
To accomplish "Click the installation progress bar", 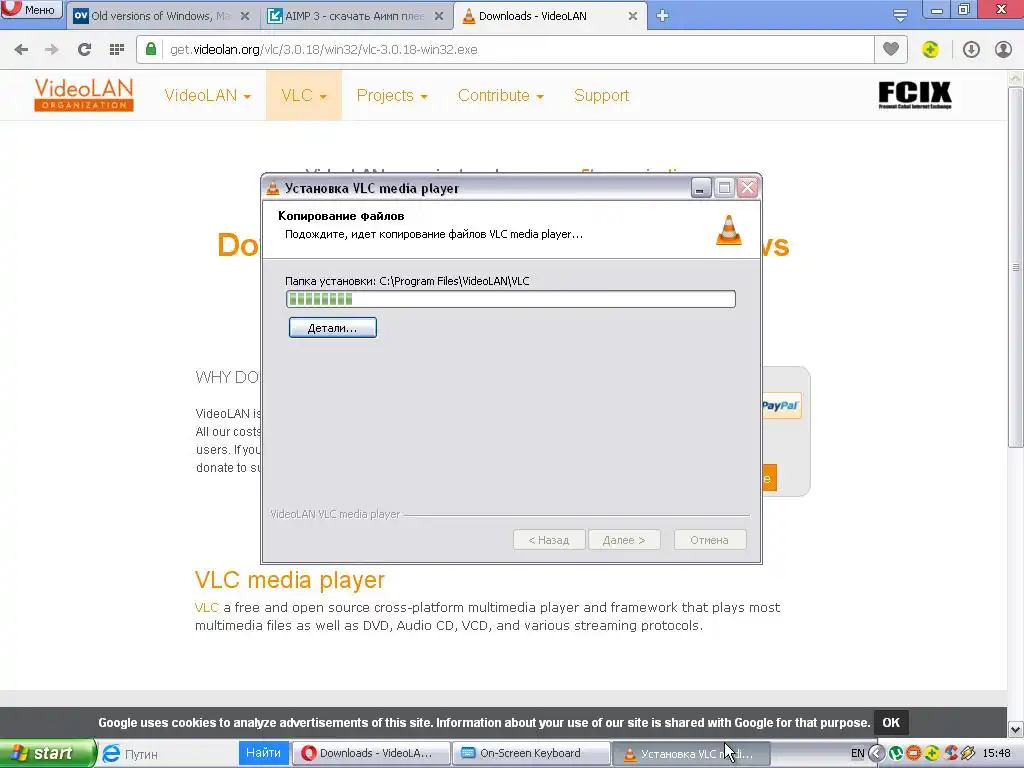I will tap(511, 299).
